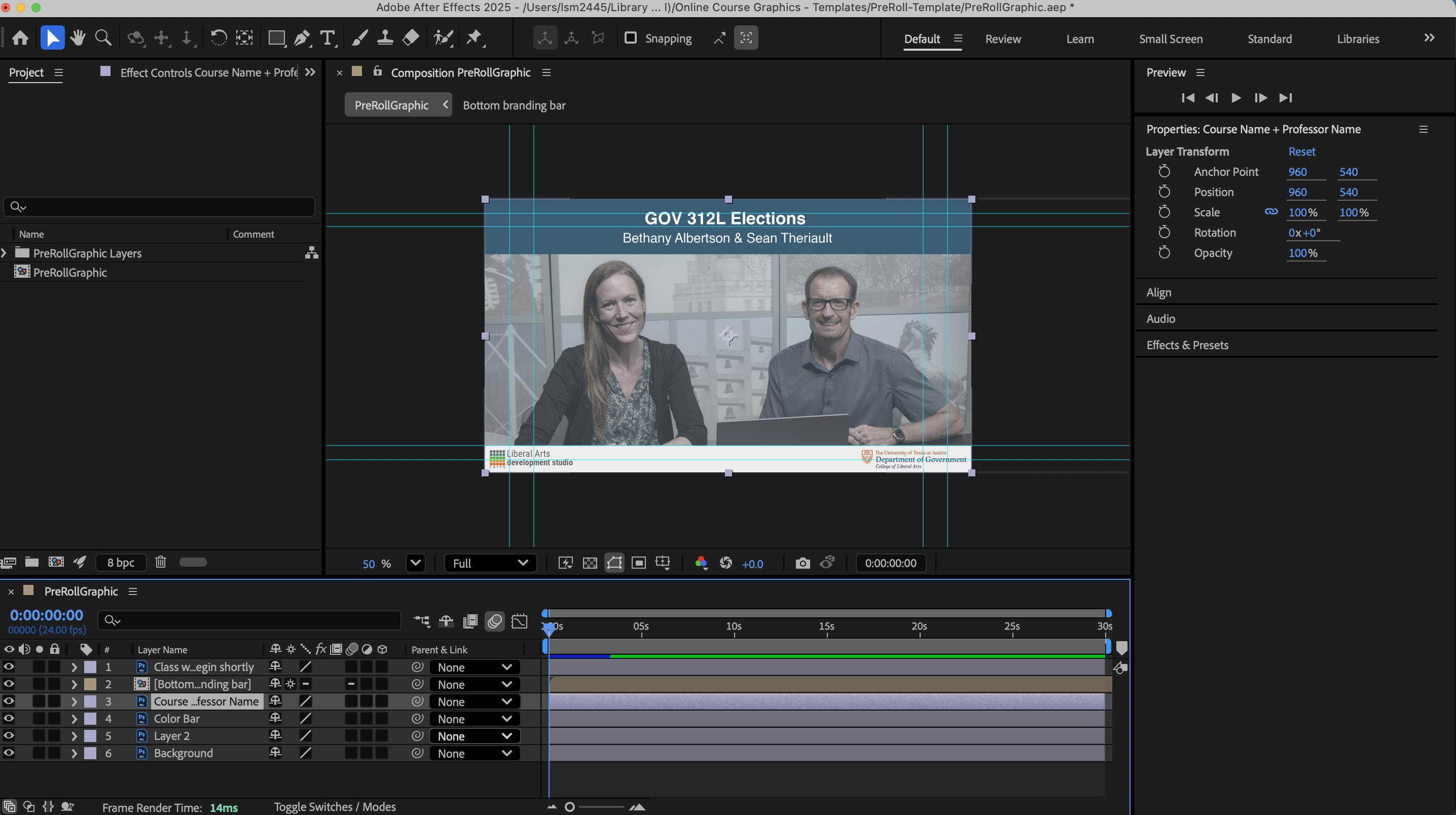
Task: Choose the Rotation tool in toolbar
Action: (x=218, y=39)
